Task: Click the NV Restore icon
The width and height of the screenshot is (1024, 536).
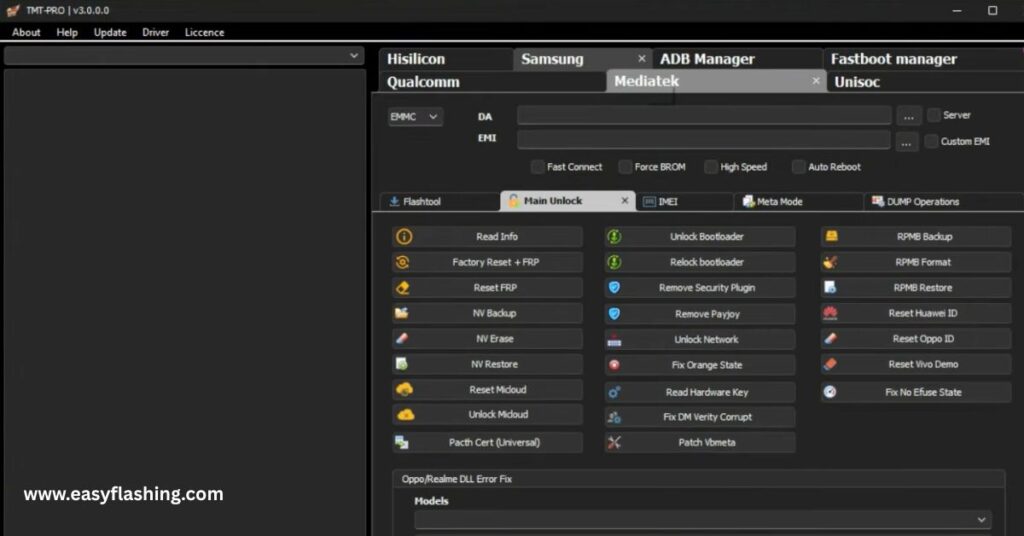Action: pos(402,364)
